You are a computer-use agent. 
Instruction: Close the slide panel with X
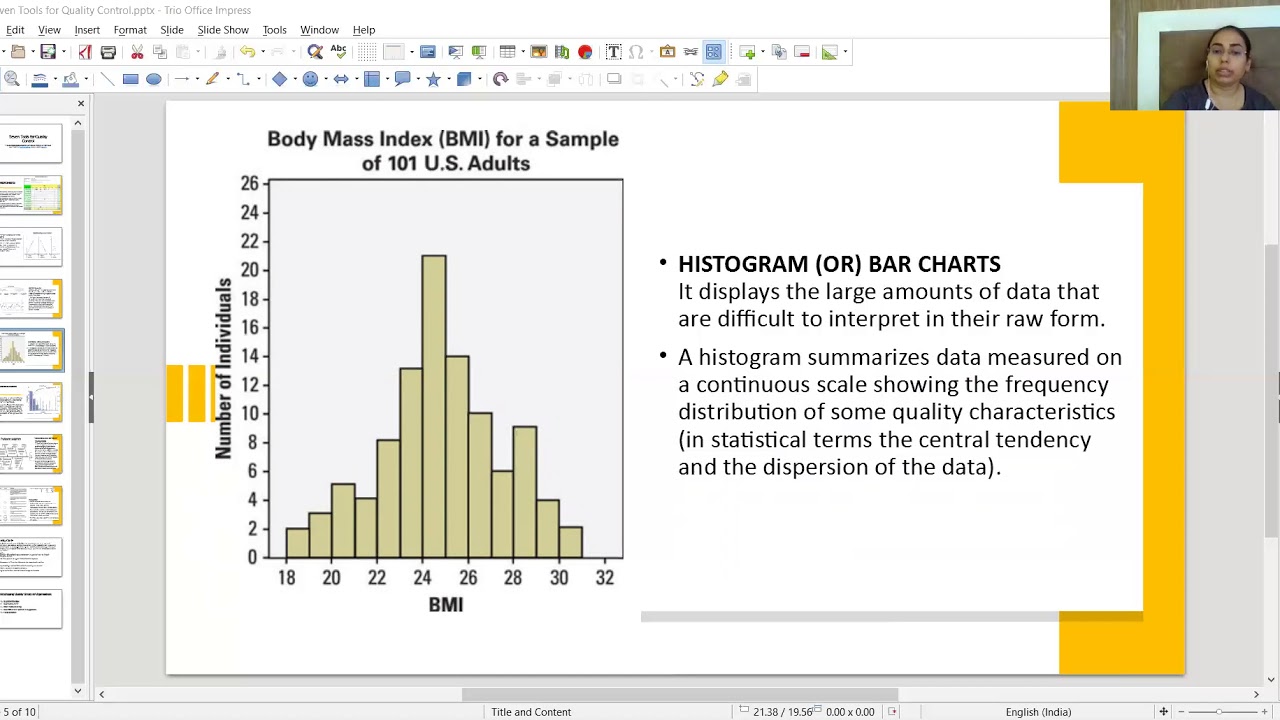[x=81, y=104]
